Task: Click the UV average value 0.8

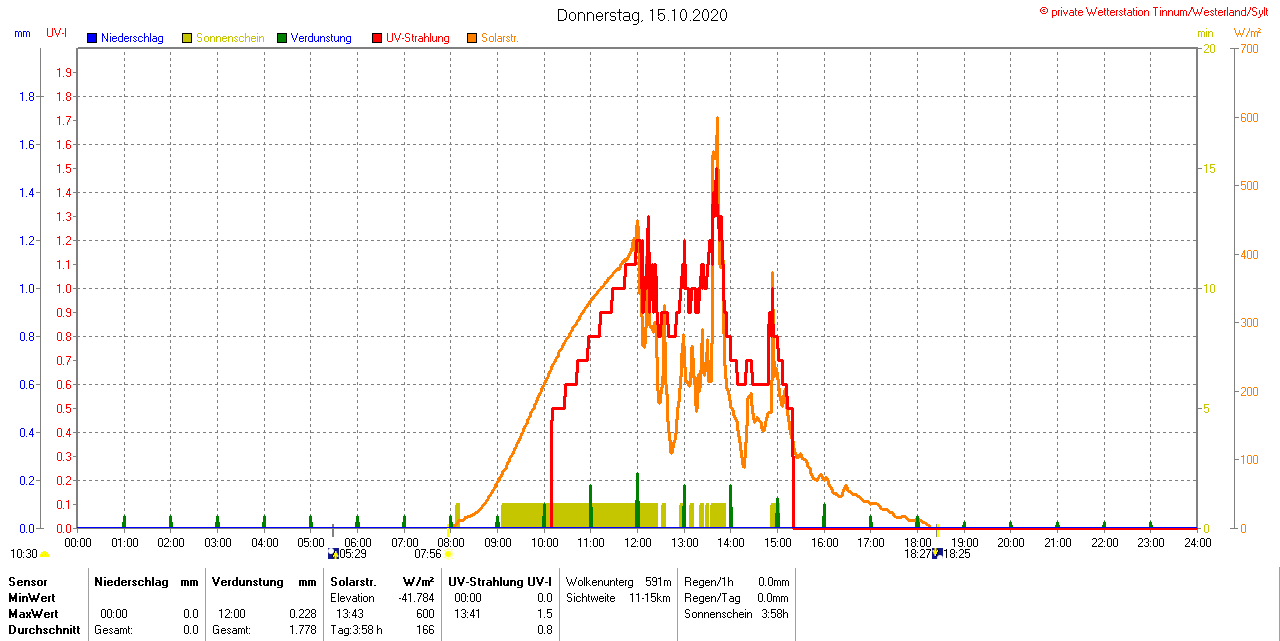Action: tap(545, 630)
